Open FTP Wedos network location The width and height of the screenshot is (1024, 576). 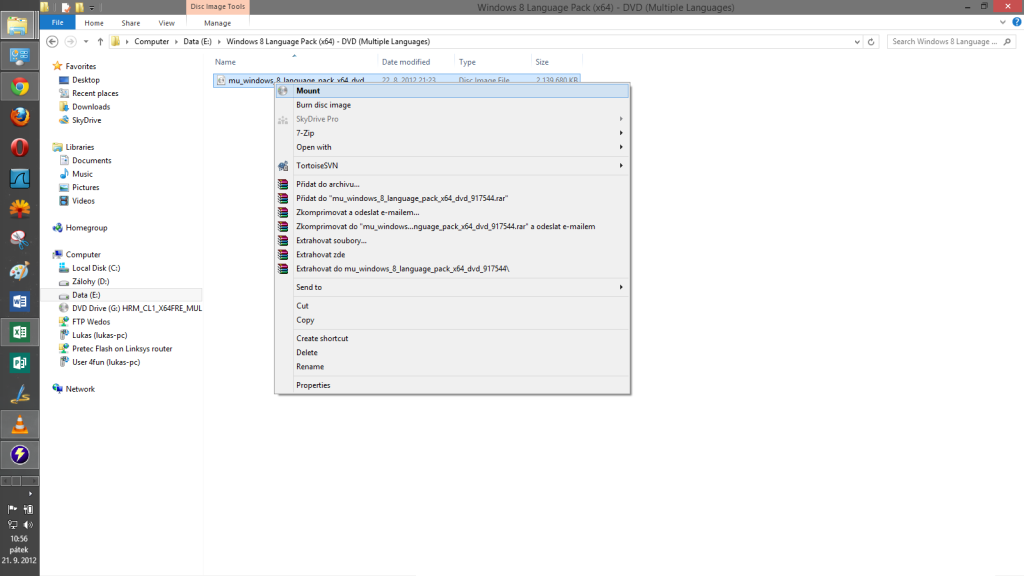(91, 322)
